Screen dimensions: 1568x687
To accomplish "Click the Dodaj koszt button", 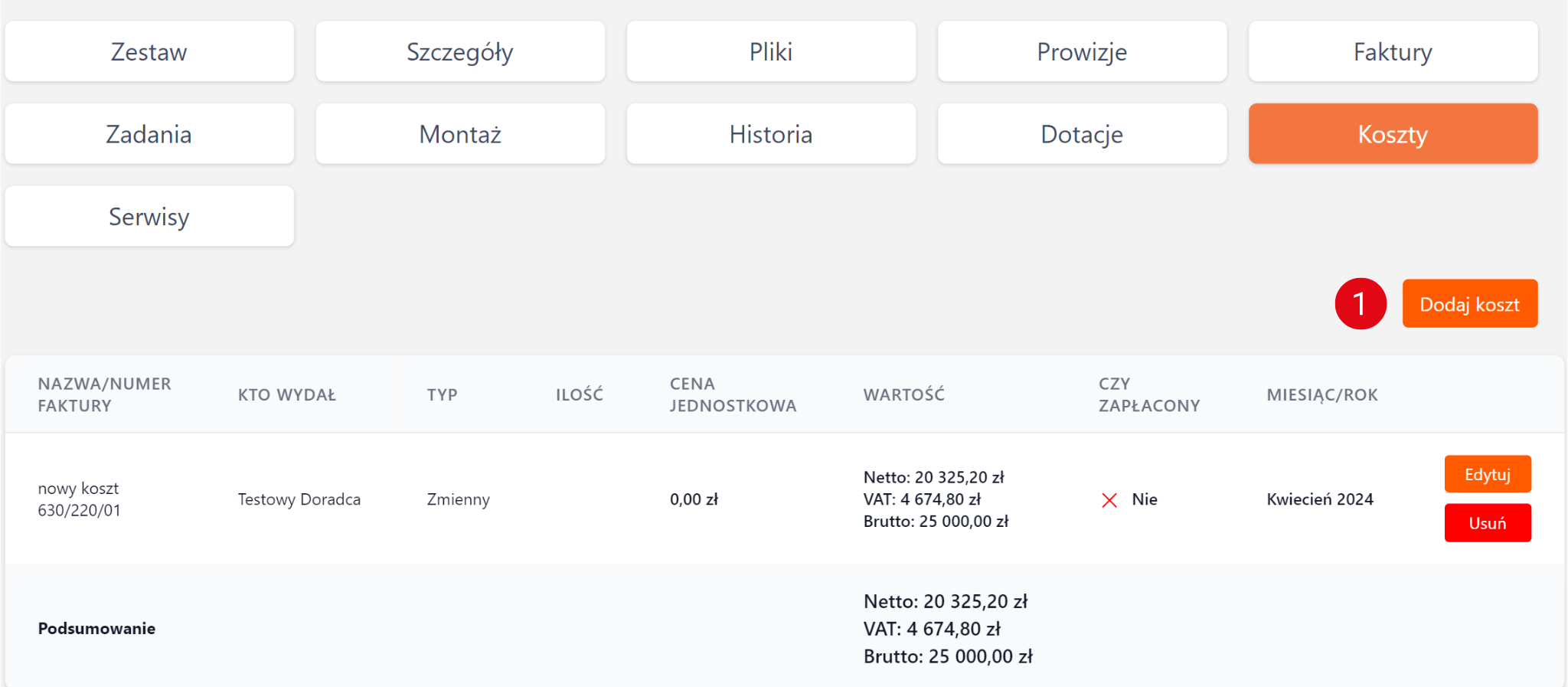I will pyautogui.click(x=1469, y=304).
